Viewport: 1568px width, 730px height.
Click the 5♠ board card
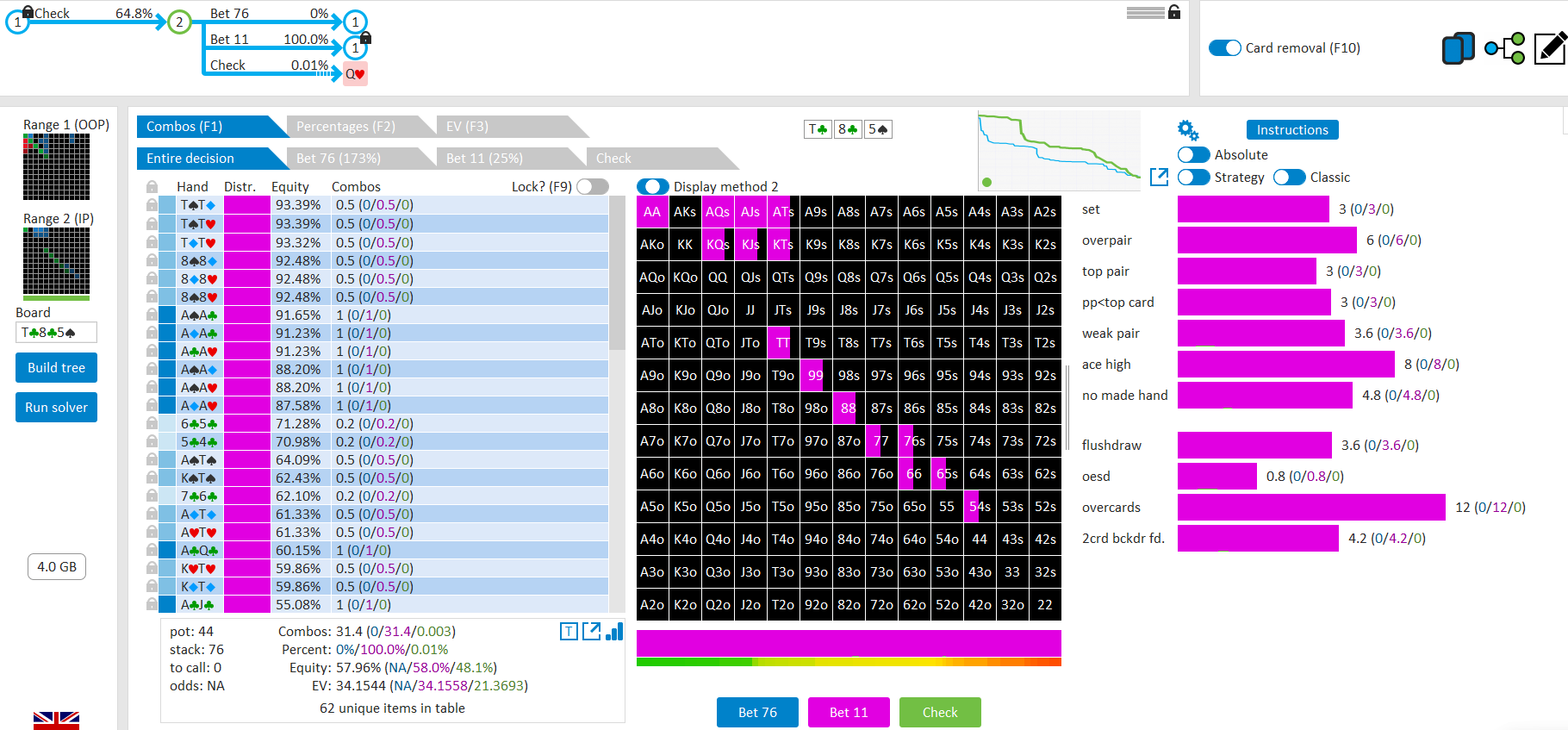878,129
